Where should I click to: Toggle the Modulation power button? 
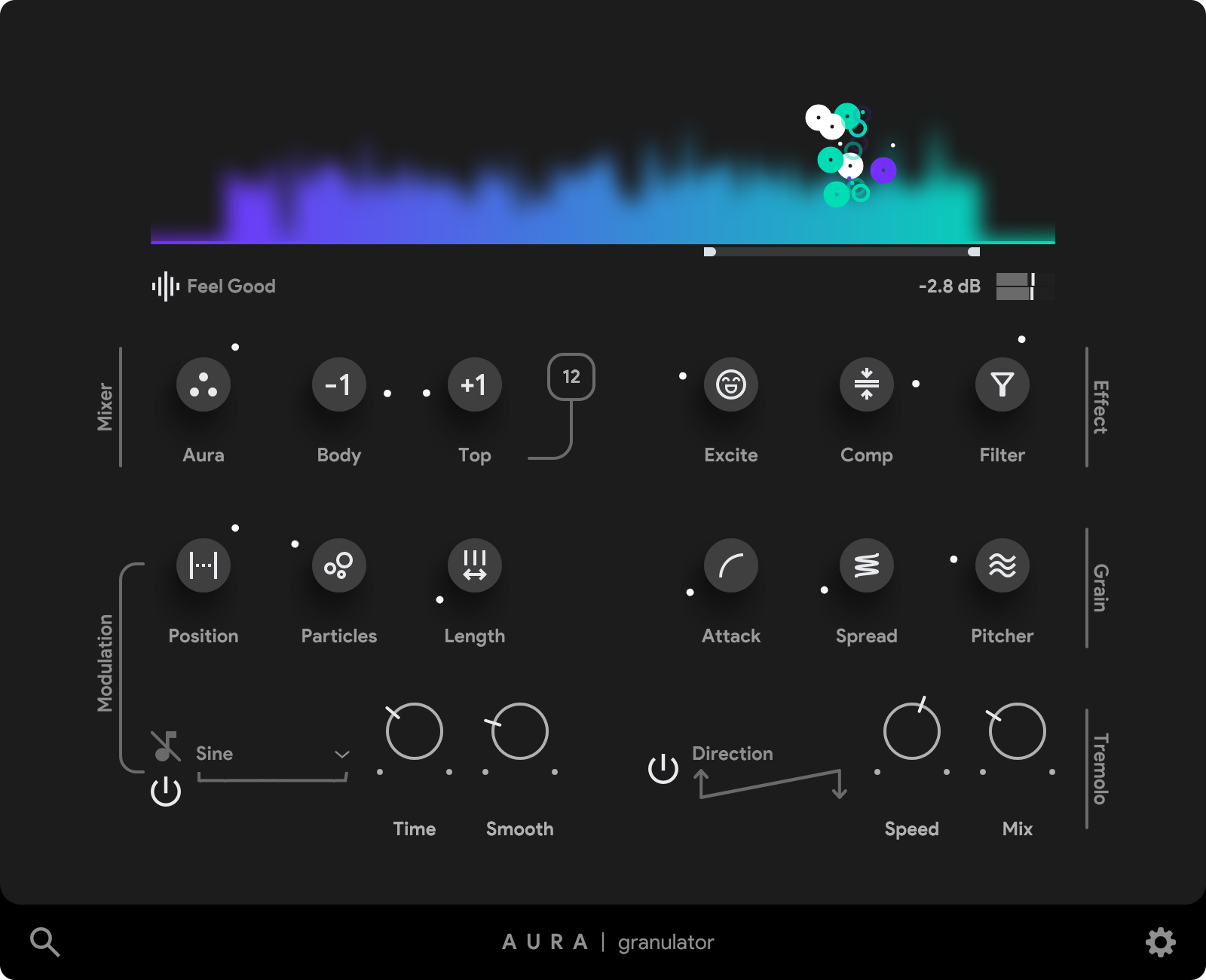click(x=166, y=792)
